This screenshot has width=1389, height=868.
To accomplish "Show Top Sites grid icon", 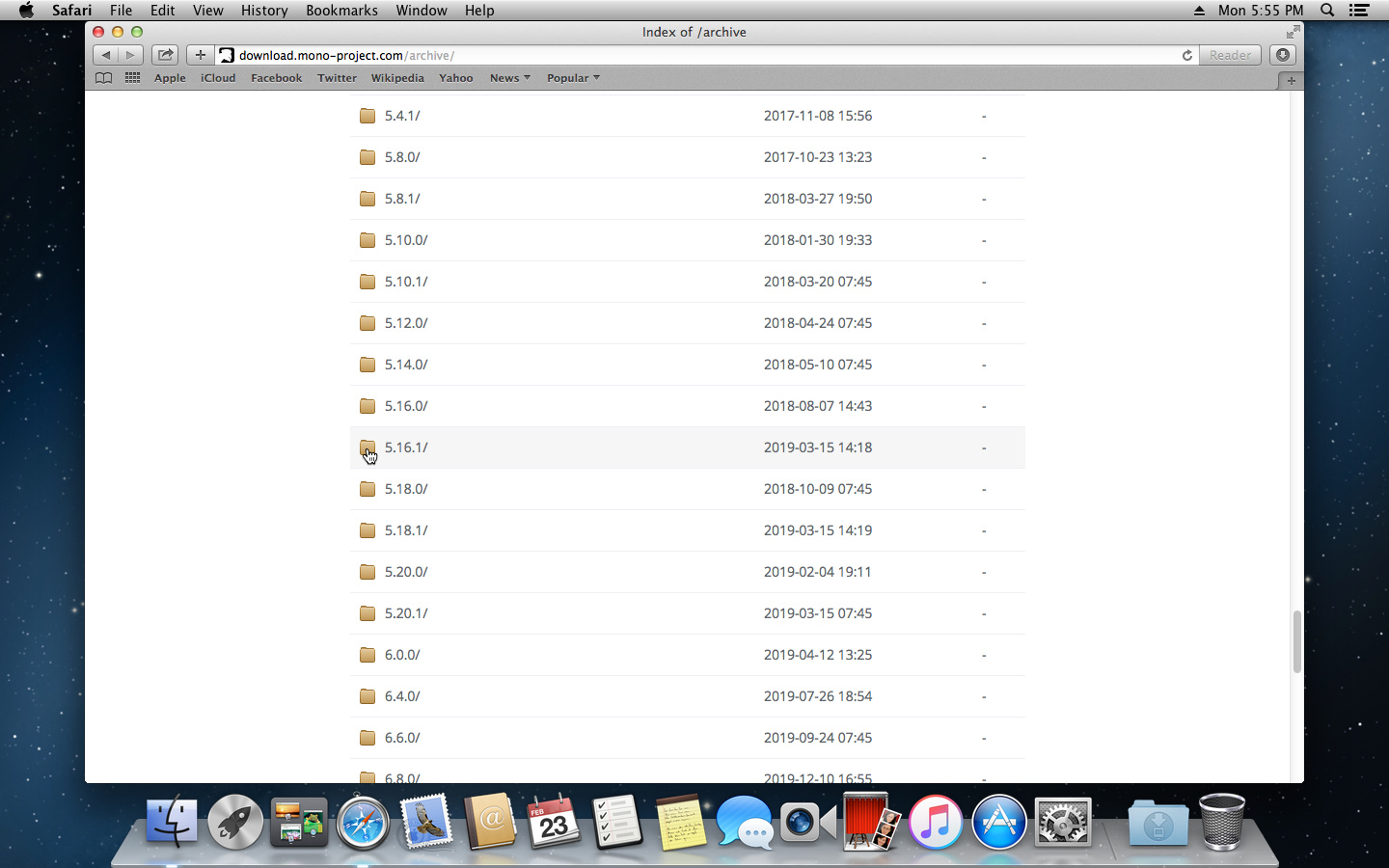I will click(132, 78).
